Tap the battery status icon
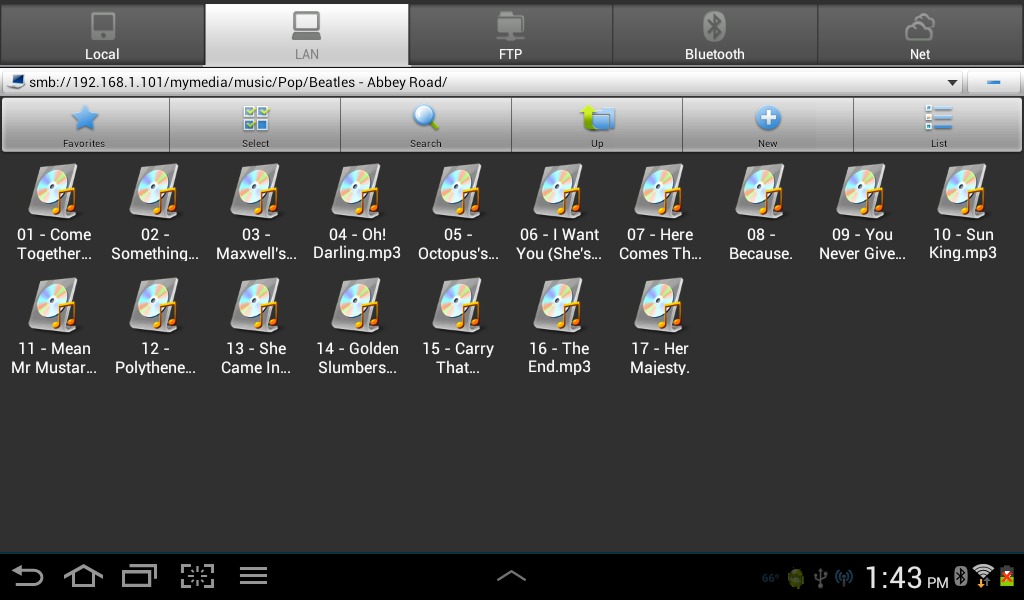1024x600 pixels. tap(1007, 576)
